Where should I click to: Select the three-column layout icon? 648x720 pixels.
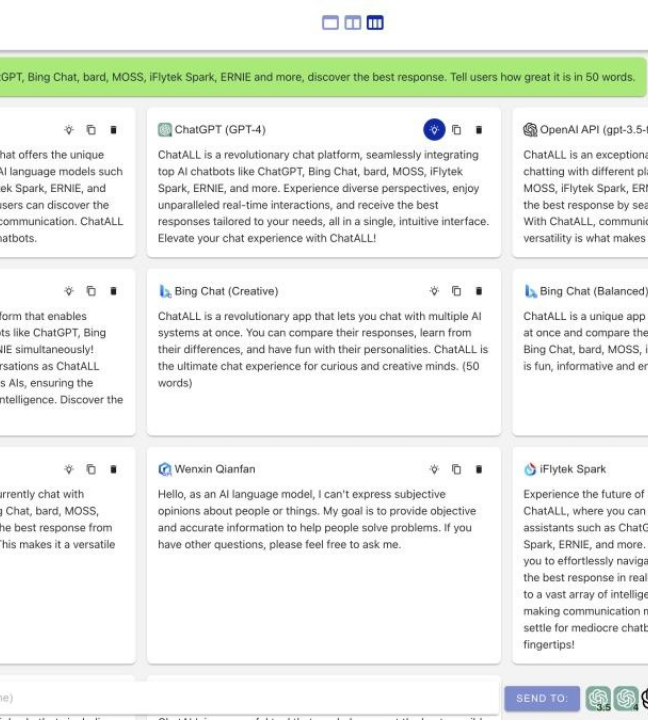375,22
